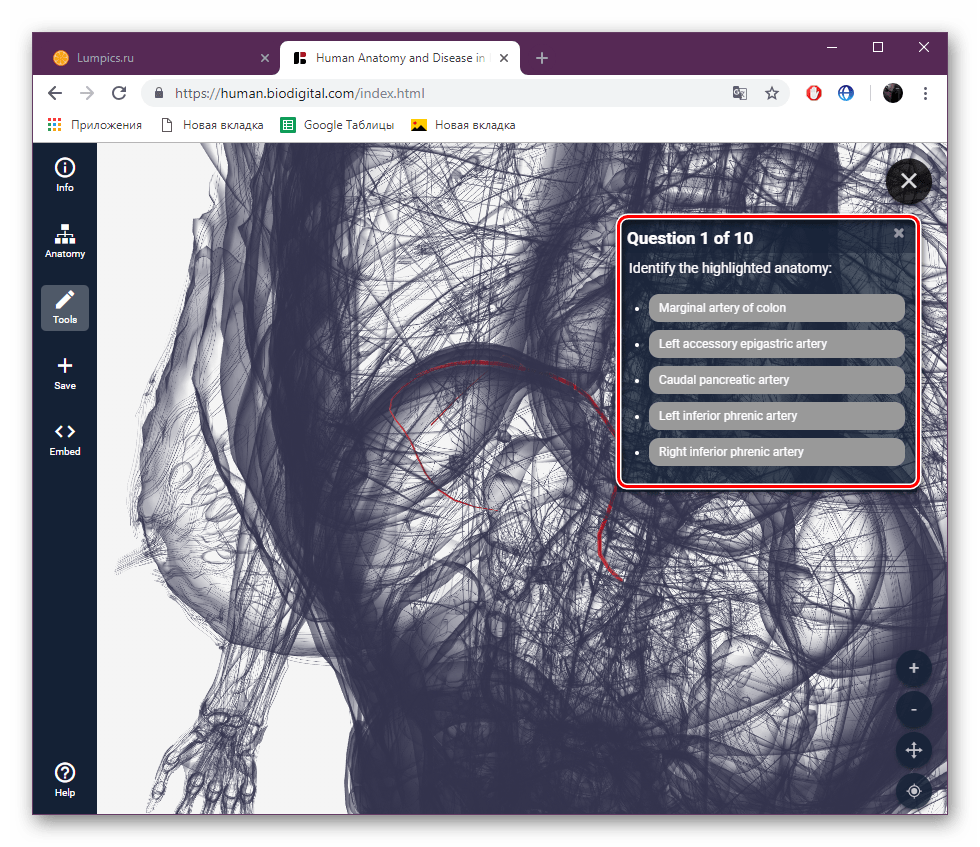
Task: Reset the camera with the center view control
Action: click(913, 791)
